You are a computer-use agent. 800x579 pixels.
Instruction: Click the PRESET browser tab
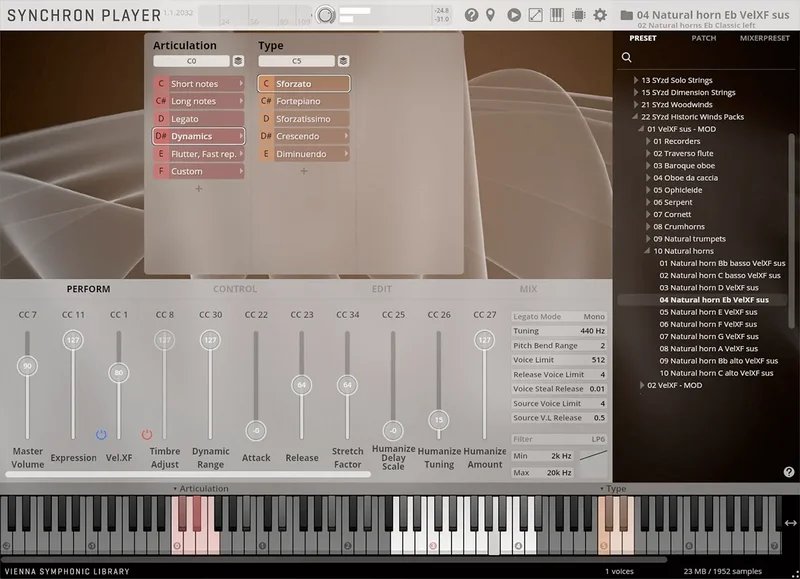[x=643, y=38]
